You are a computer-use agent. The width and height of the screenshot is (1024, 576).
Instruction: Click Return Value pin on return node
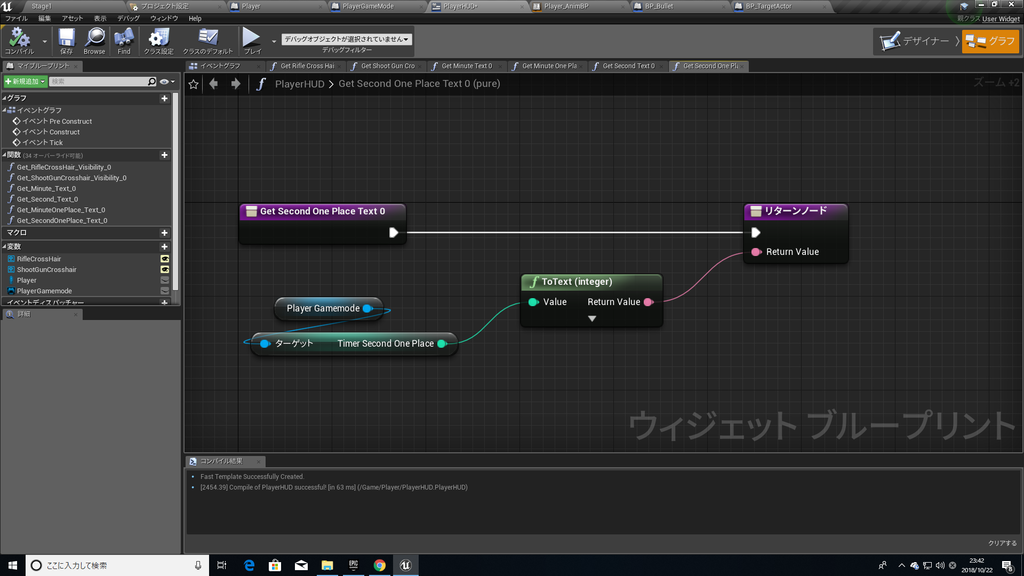click(x=756, y=251)
